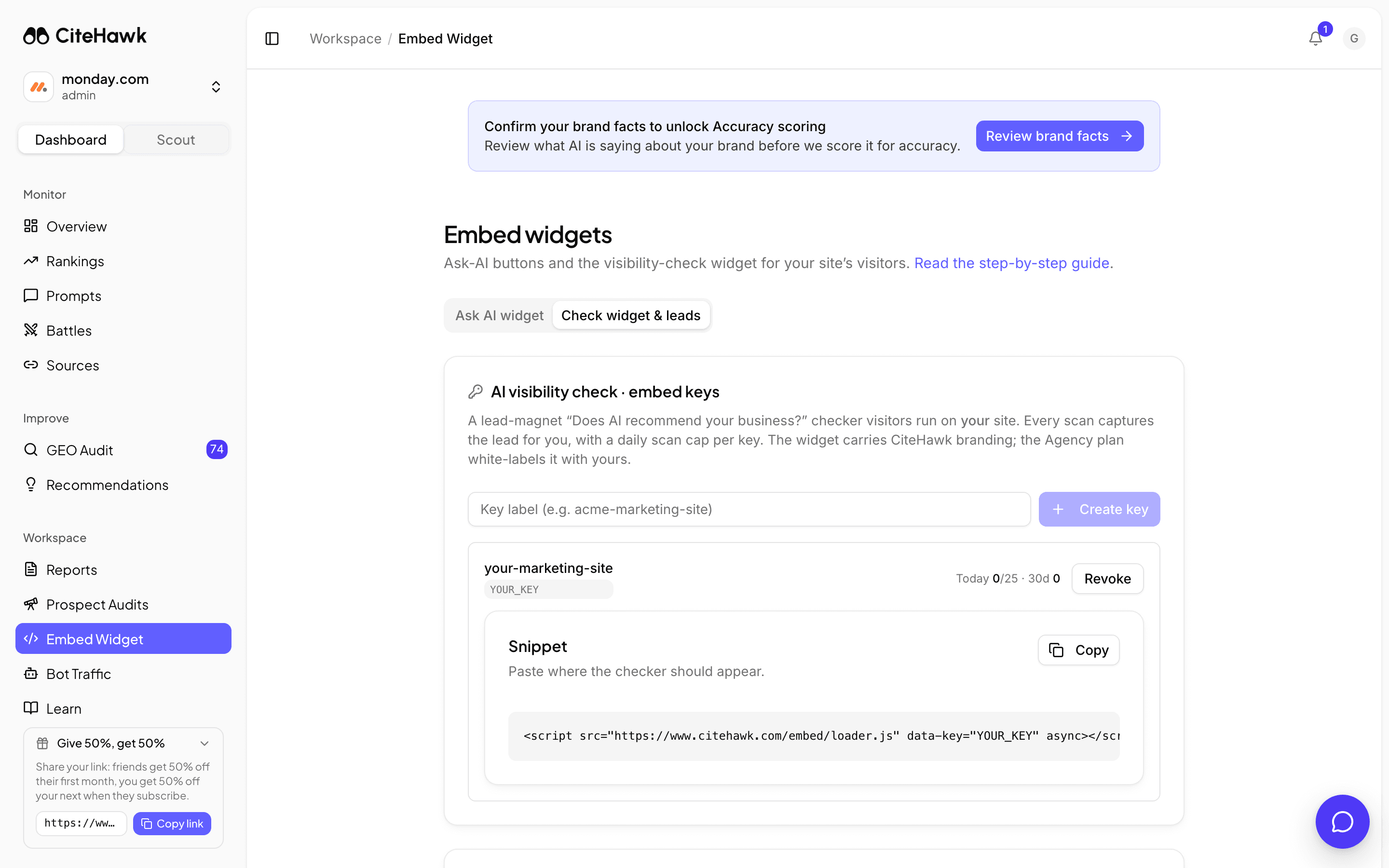Click the Embed widgets heading
This screenshot has width=1389, height=868.
tap(528, 235)
